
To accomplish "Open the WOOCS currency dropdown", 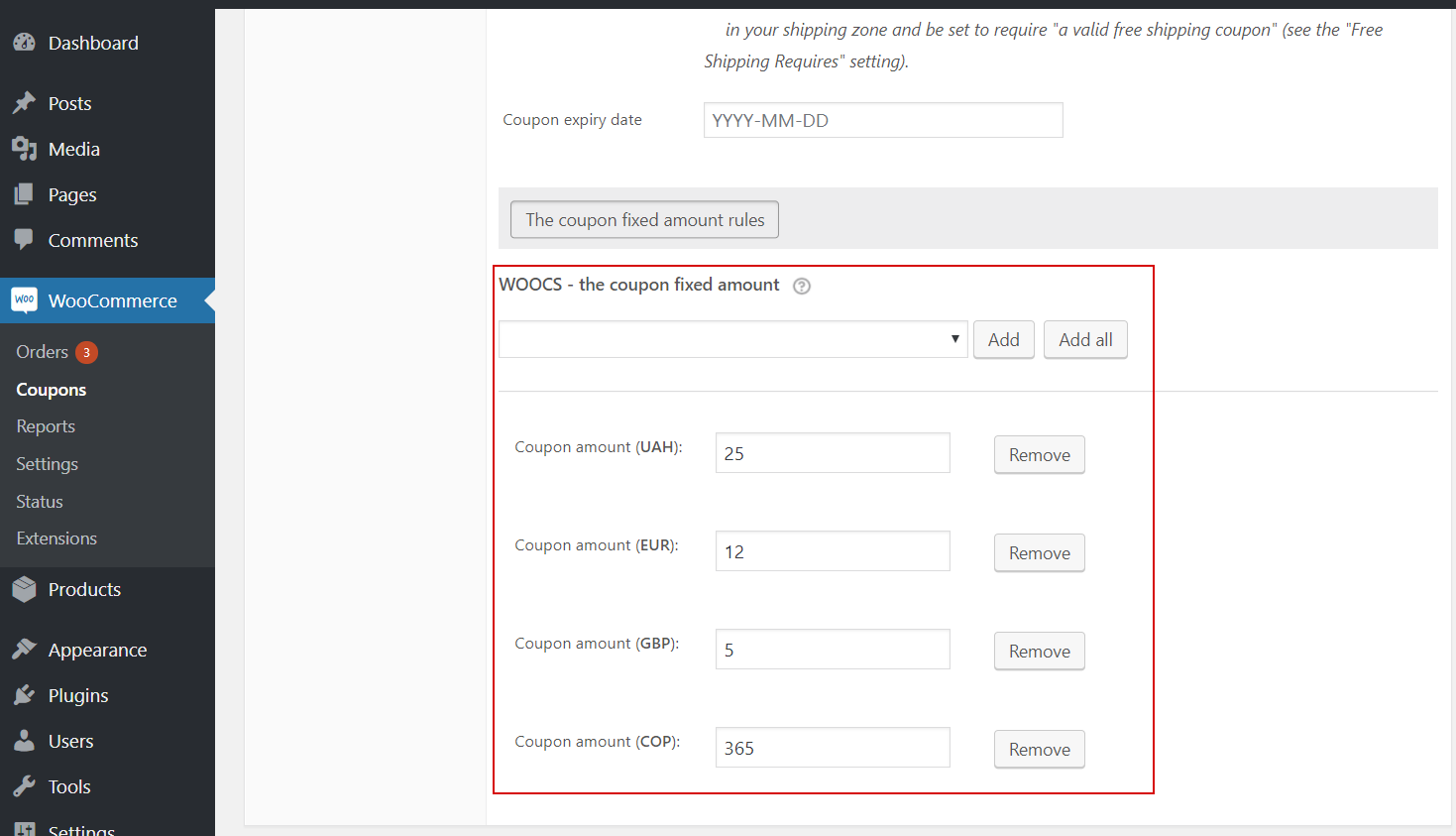I will 732,339.
